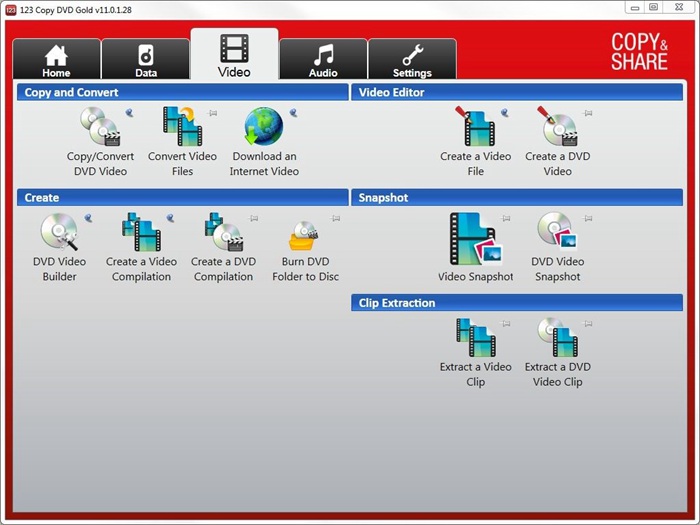Select Burn DVD Folder to Disc icon
Viewport: 700px width, 525px height.
(x=305, y=236)
